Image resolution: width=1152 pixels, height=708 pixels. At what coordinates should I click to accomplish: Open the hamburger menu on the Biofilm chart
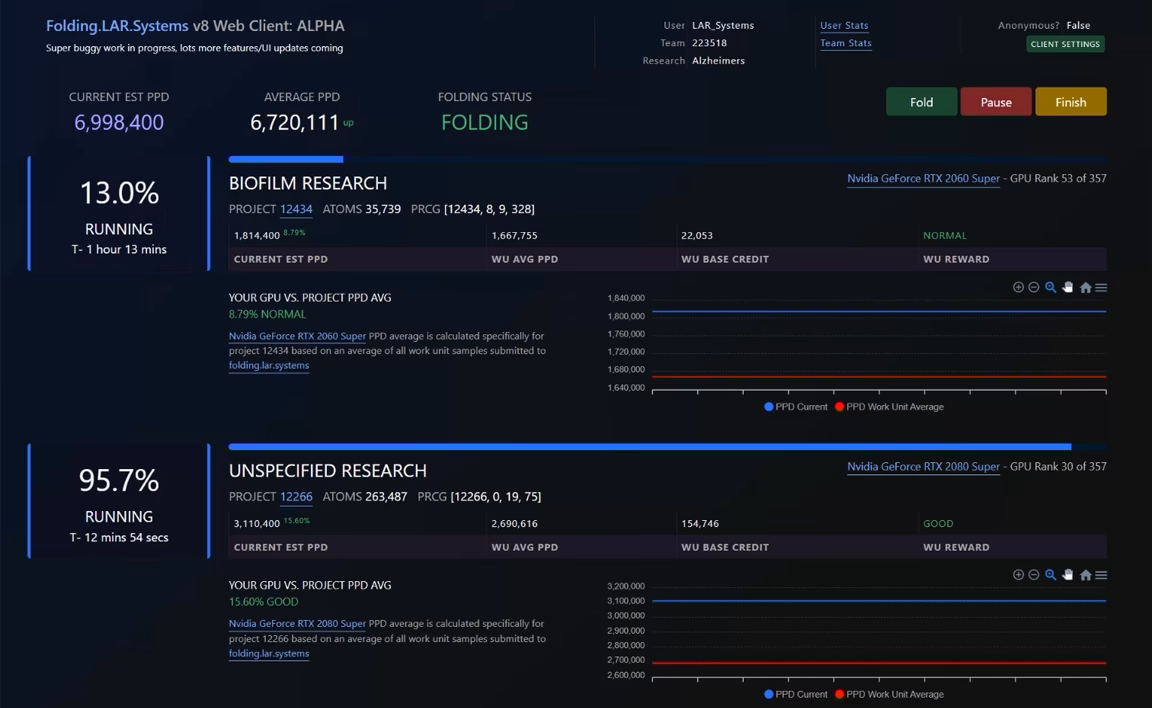point(1100,287)
